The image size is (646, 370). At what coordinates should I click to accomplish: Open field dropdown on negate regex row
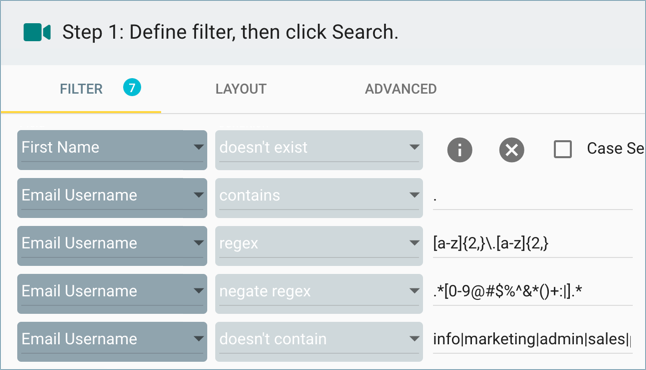click(112, 294)
